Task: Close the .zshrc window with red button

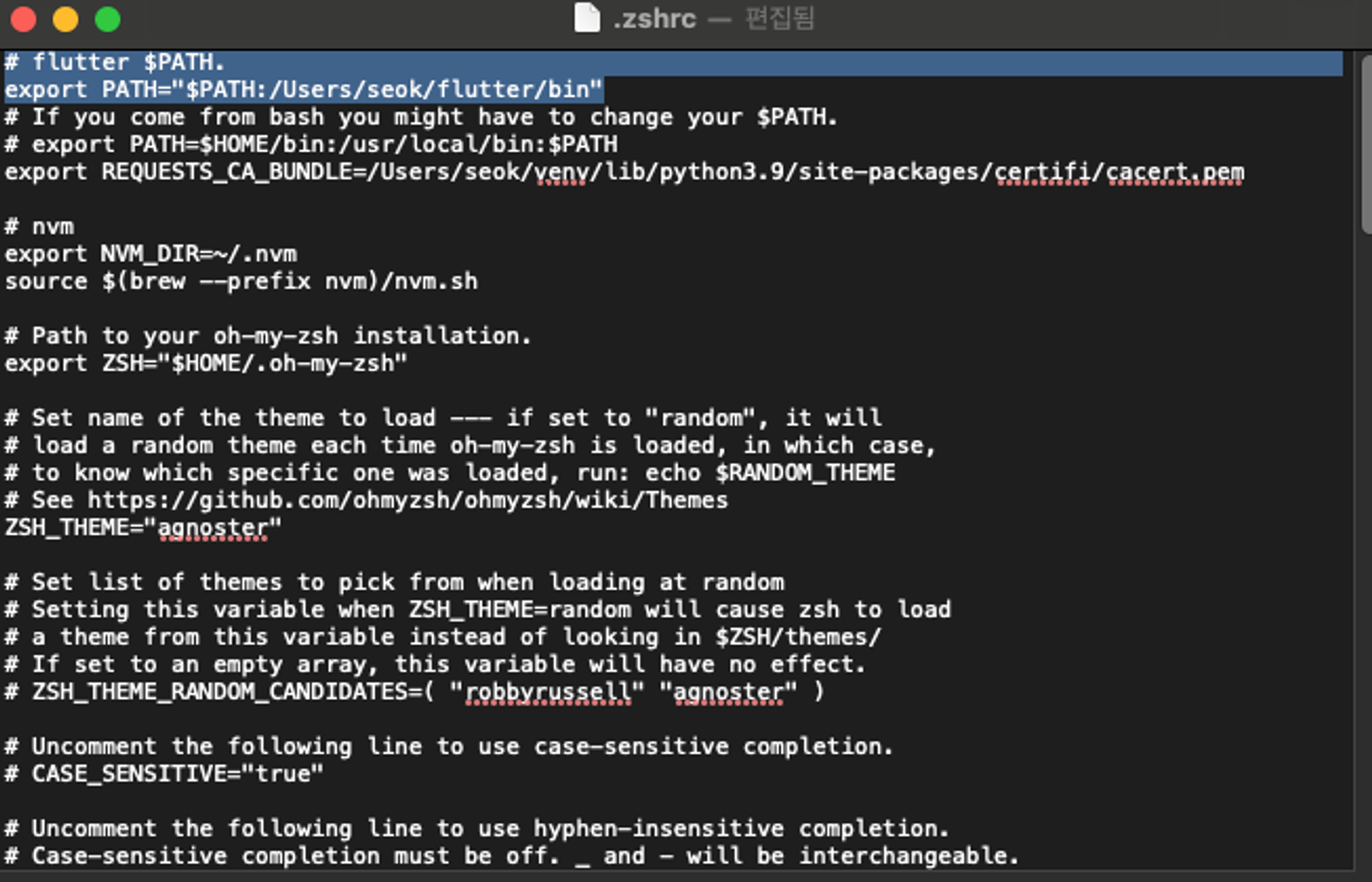Action: point(23,19)
